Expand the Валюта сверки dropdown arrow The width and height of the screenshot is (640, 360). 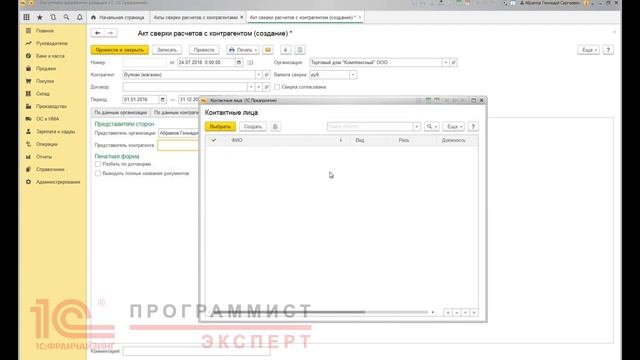(353, 75)
